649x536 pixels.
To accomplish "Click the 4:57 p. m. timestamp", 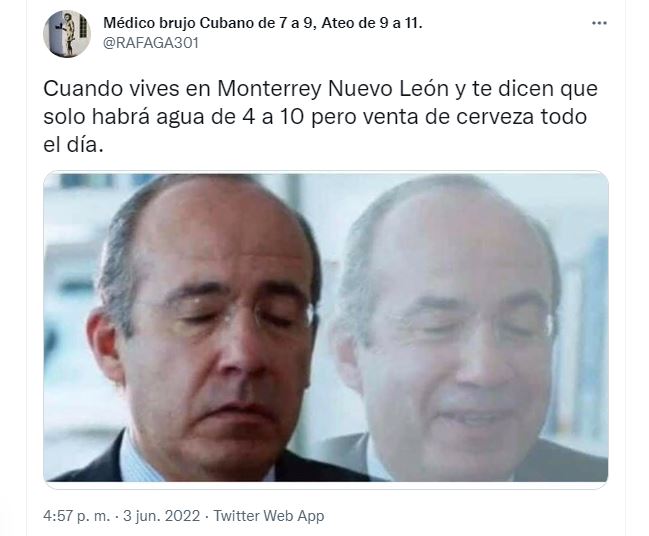I will [x=77, y=516].
